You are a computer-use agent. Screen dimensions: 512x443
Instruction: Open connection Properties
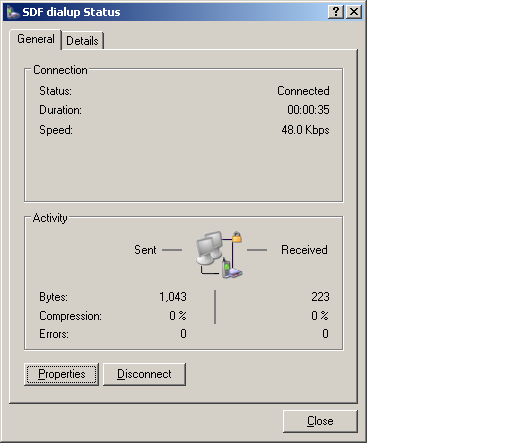point(61,374)
